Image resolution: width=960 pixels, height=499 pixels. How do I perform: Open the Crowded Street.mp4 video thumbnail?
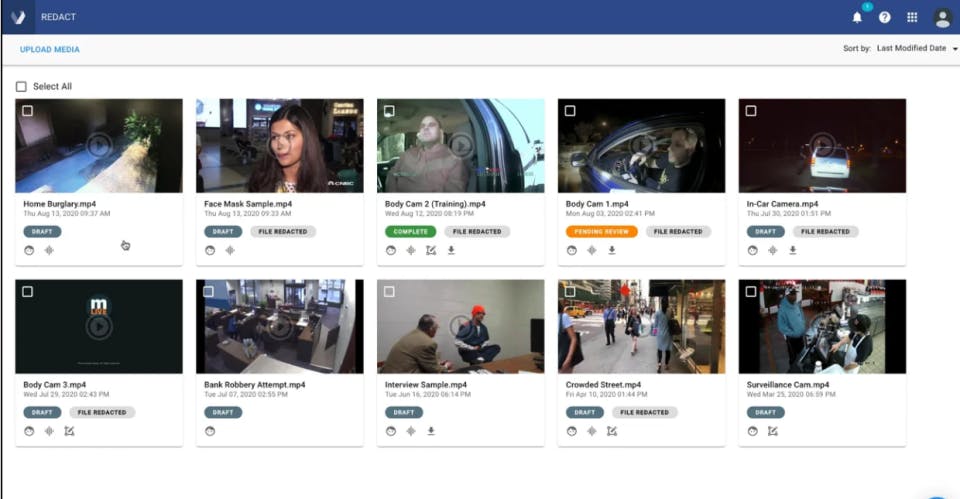point(642,326)
